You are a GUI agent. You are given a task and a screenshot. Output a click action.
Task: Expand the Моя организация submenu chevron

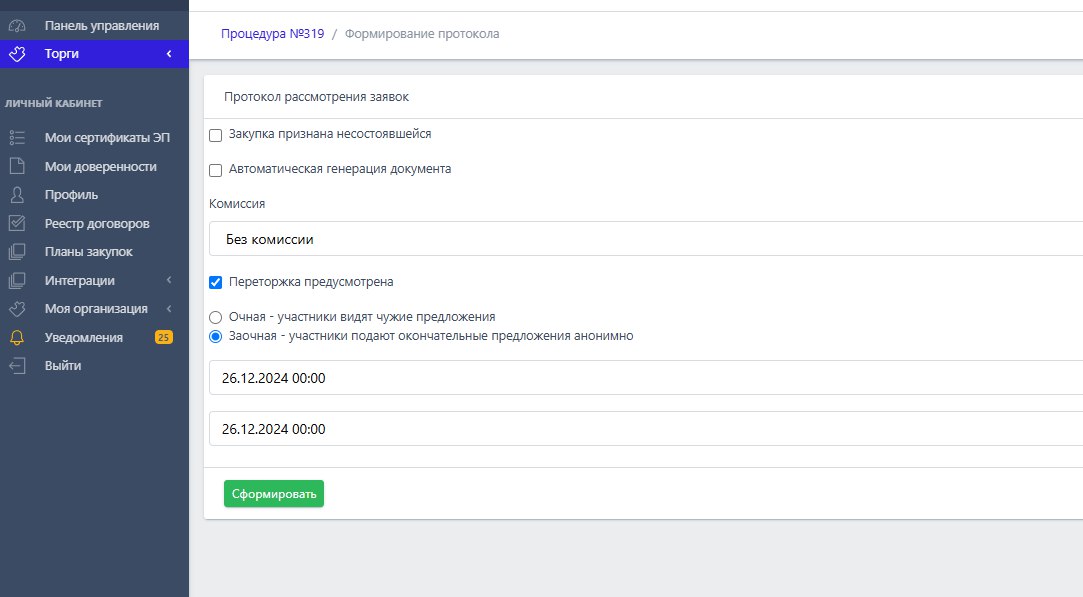[x=169, y=309]
